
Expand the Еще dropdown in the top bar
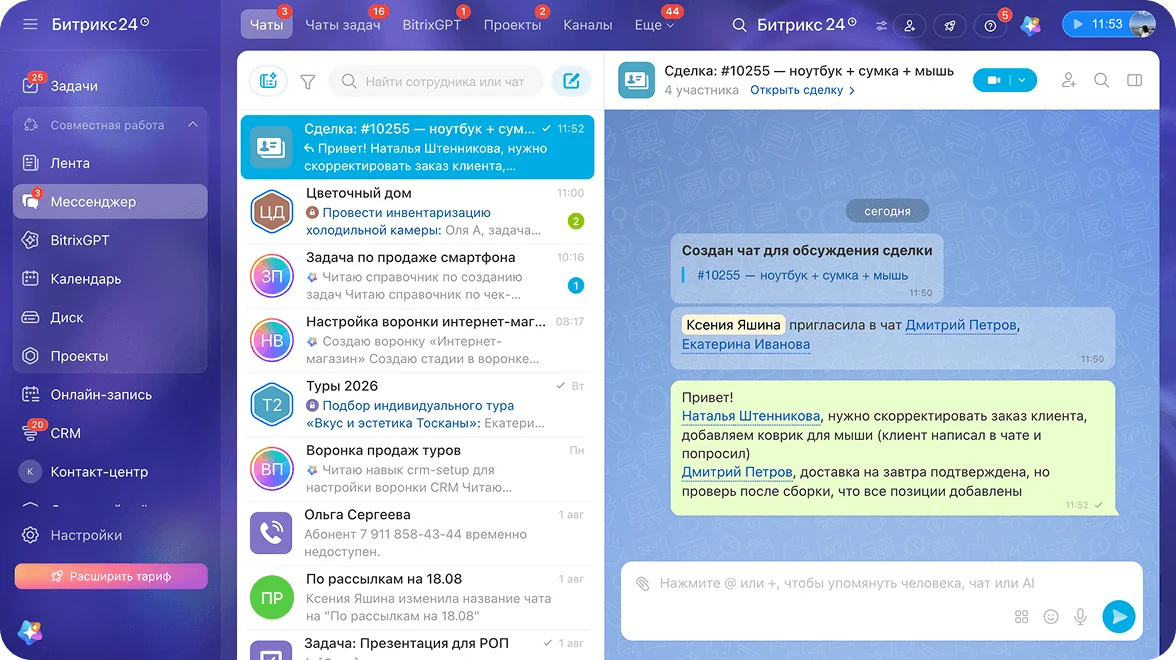point(654,25)
